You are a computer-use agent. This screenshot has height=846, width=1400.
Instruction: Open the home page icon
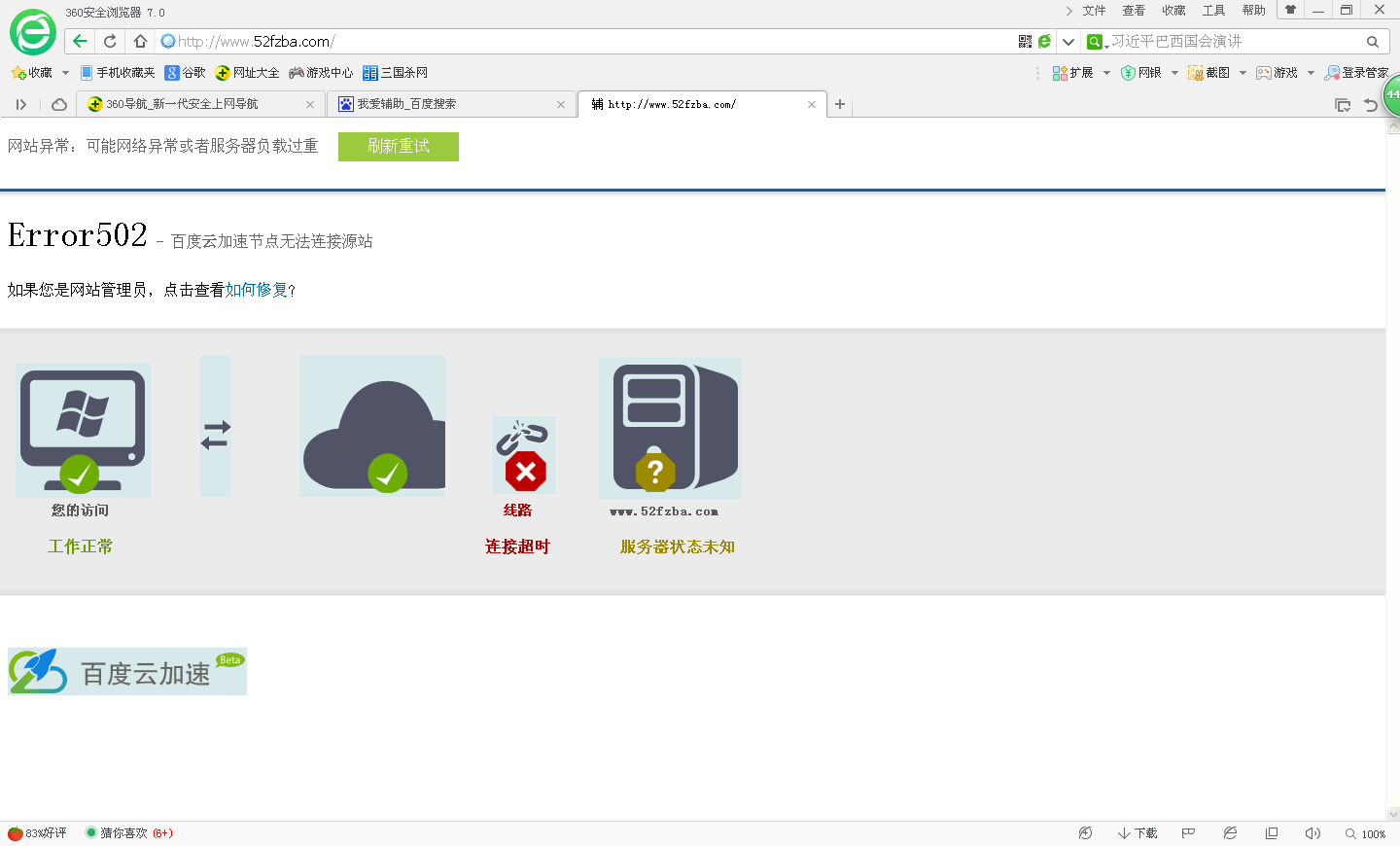point(140,41)
